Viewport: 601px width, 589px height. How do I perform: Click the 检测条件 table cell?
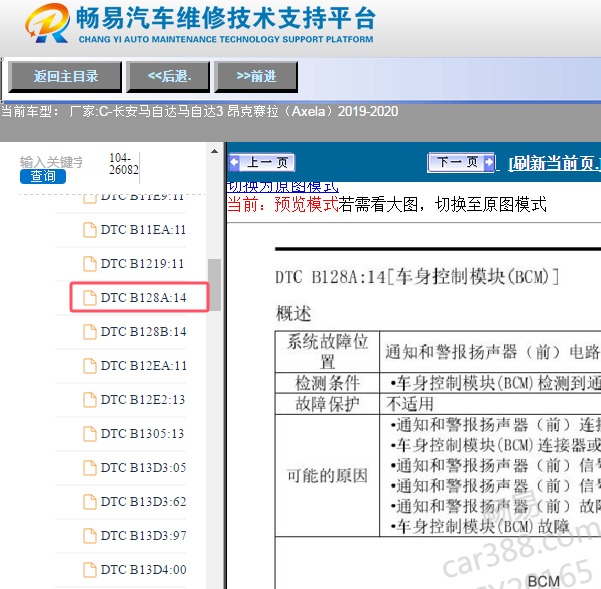pos(327,382)
